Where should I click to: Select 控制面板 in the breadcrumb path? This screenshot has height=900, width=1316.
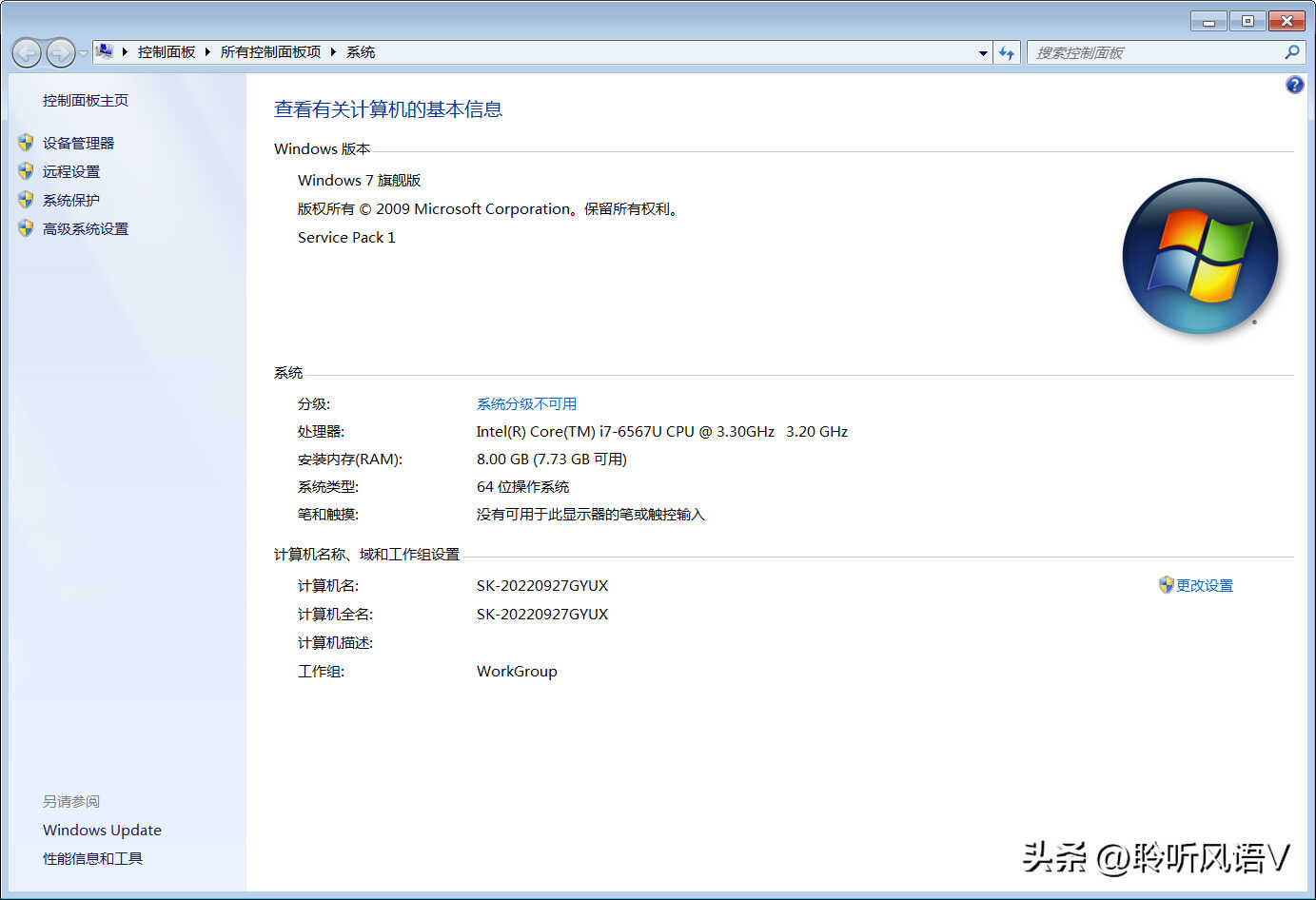click(x=167, y=52)
